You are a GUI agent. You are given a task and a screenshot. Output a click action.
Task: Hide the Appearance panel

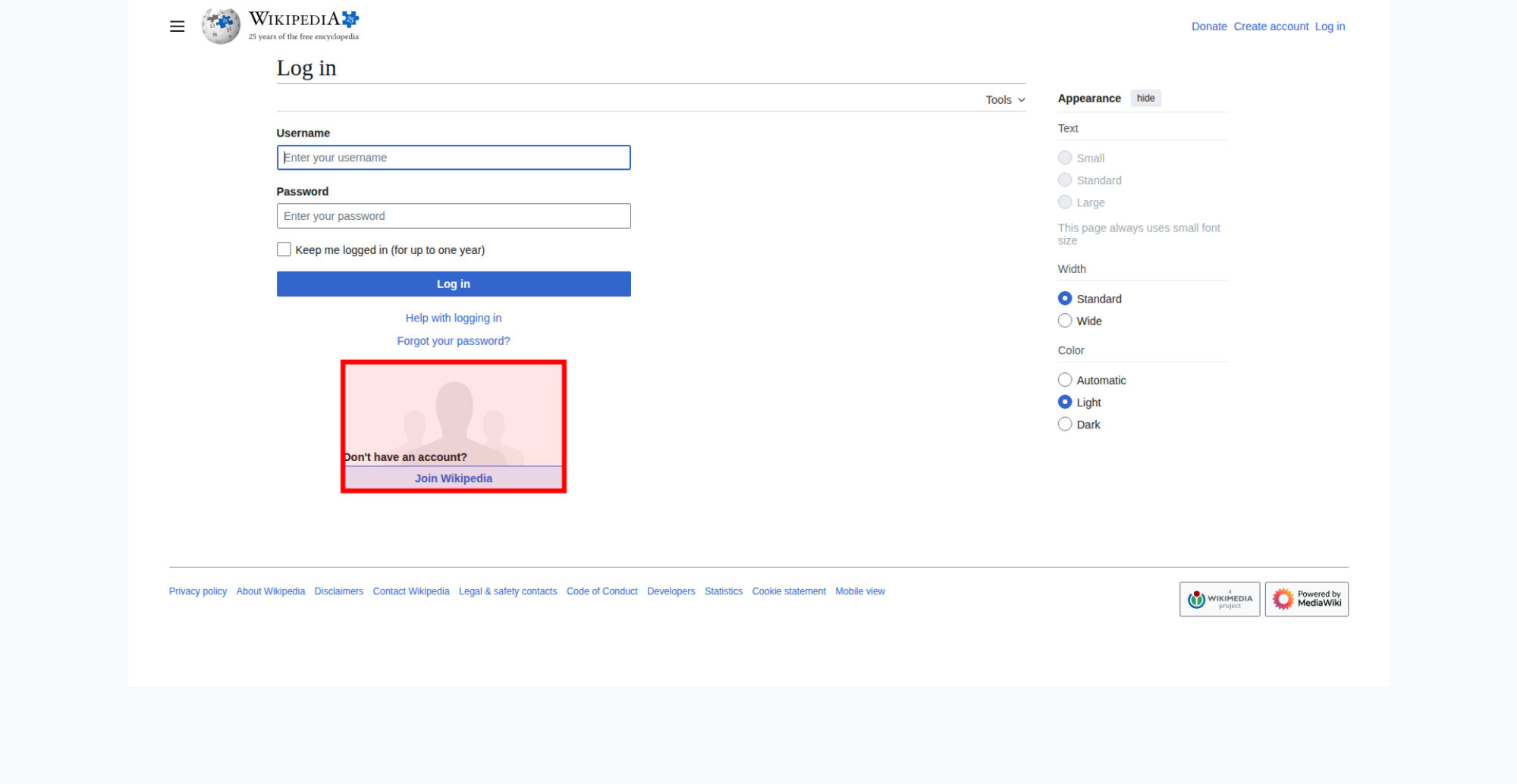pyautogui.click(x=1145, y=99)
